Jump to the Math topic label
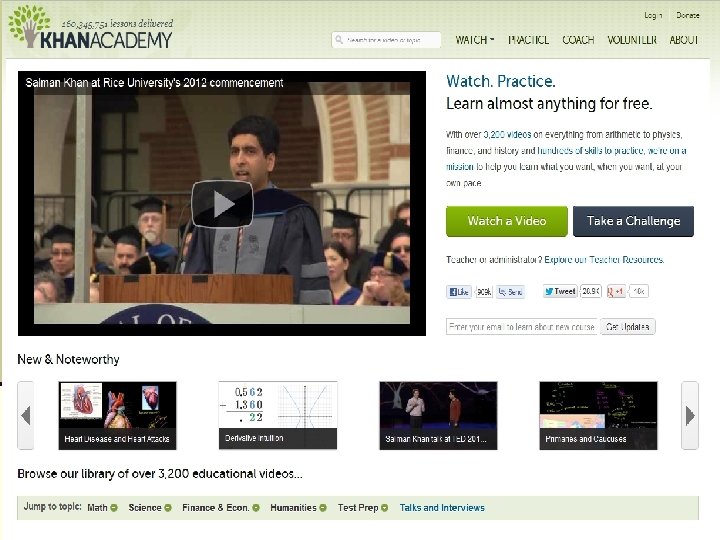This screenshot has height=540, width=720. tap(97, 508)
